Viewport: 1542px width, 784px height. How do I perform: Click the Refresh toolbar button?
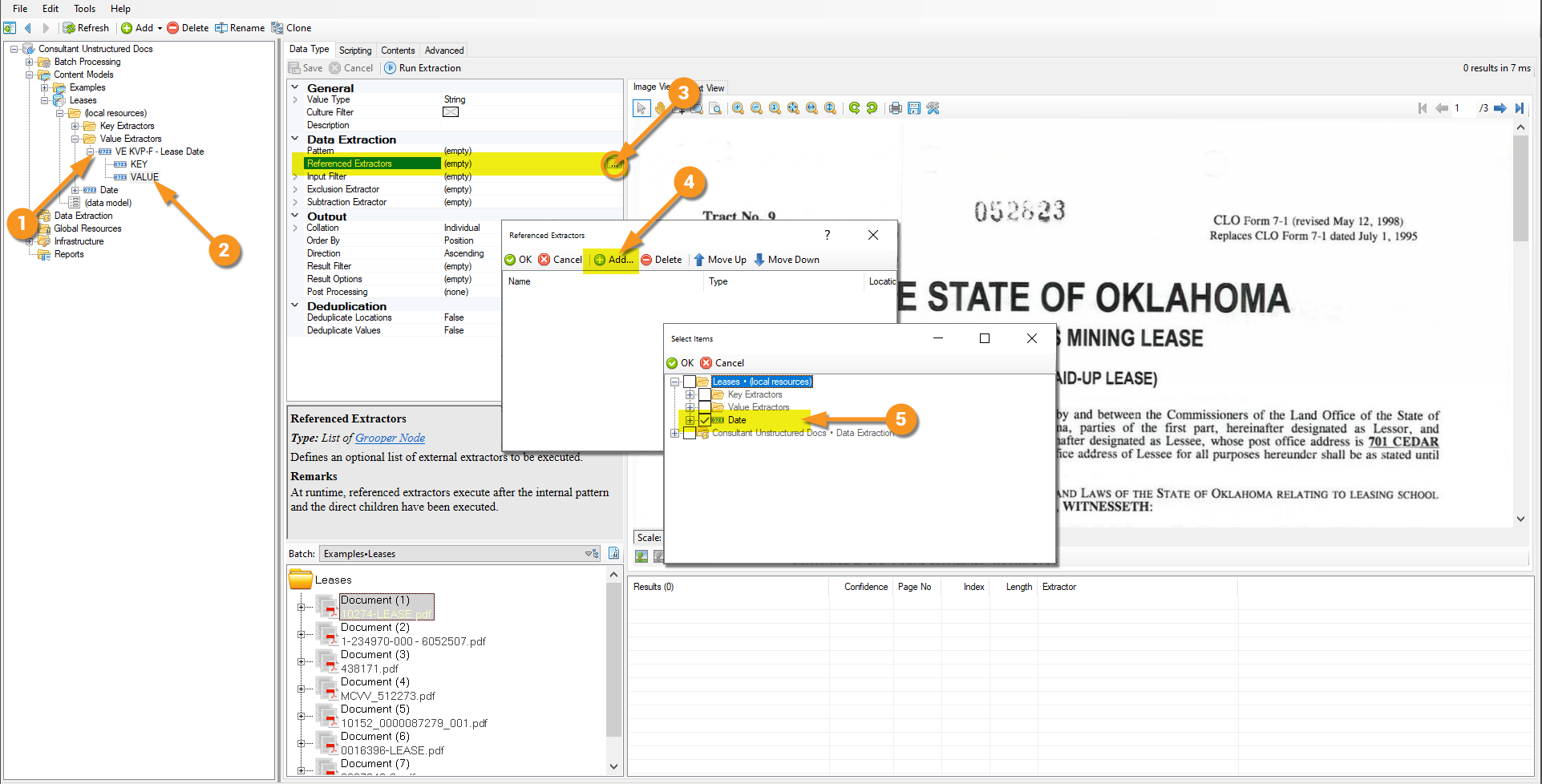coord(86,28)
